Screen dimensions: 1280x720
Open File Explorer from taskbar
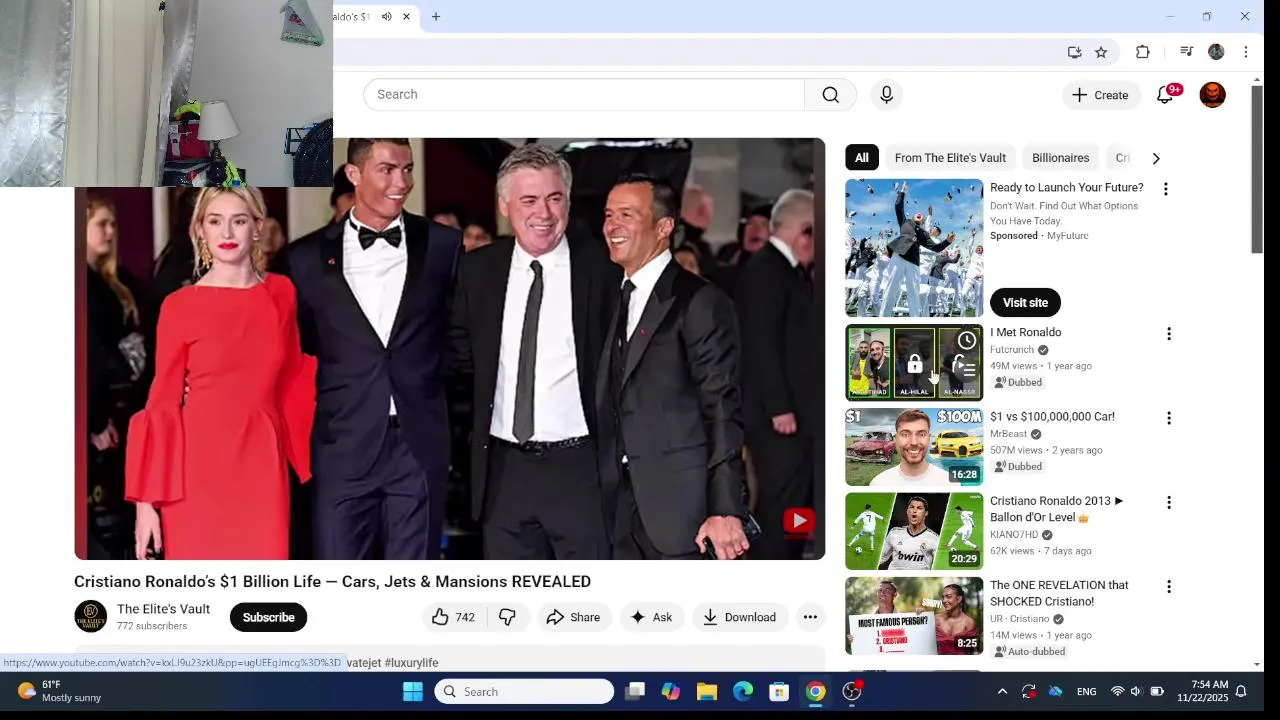click(x=707, y=692)
